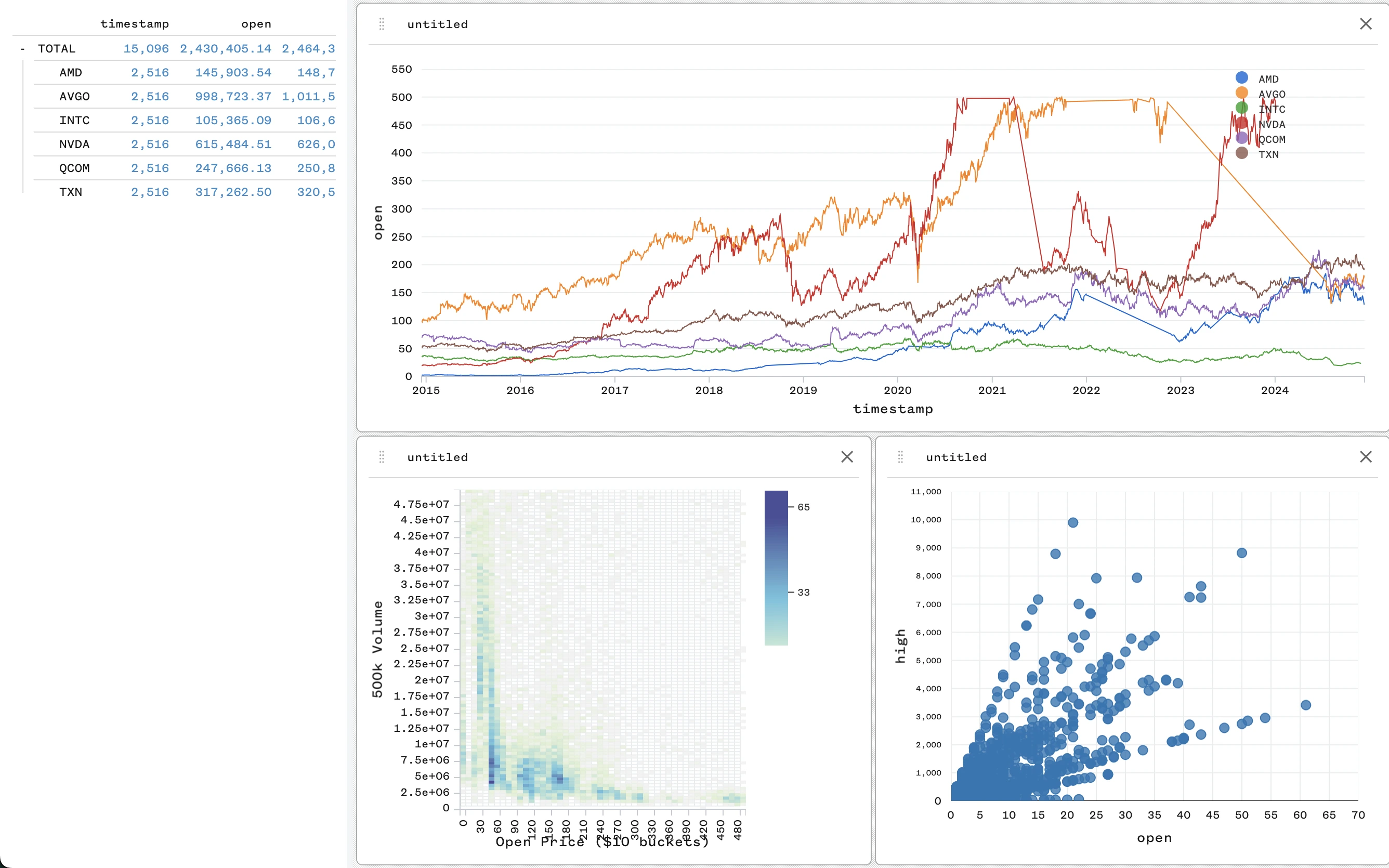The image size is (1389, 868).
Task: Select the NVDA row in table
Action: (x=74, y=144)
